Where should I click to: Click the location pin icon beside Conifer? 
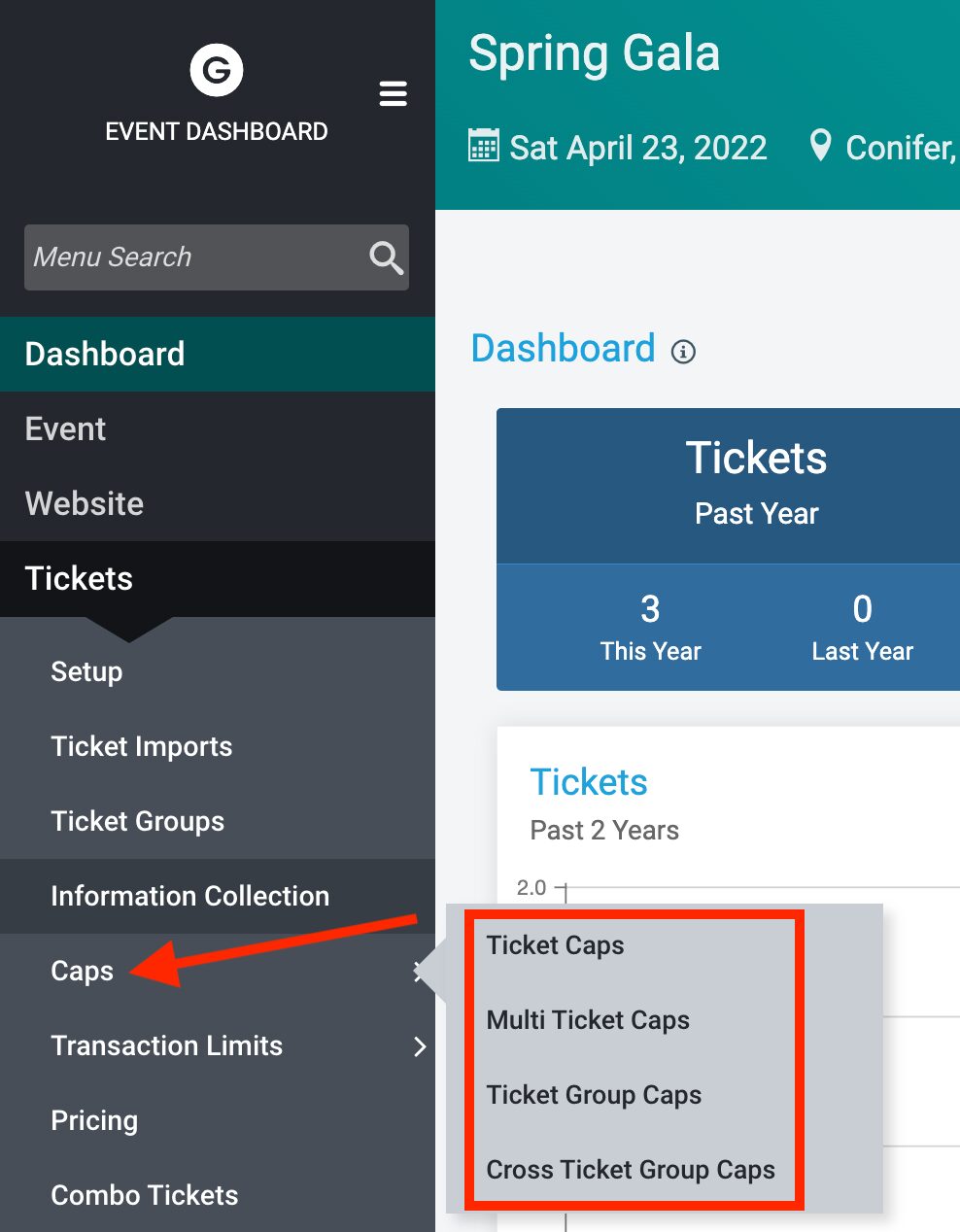point(821,146)
